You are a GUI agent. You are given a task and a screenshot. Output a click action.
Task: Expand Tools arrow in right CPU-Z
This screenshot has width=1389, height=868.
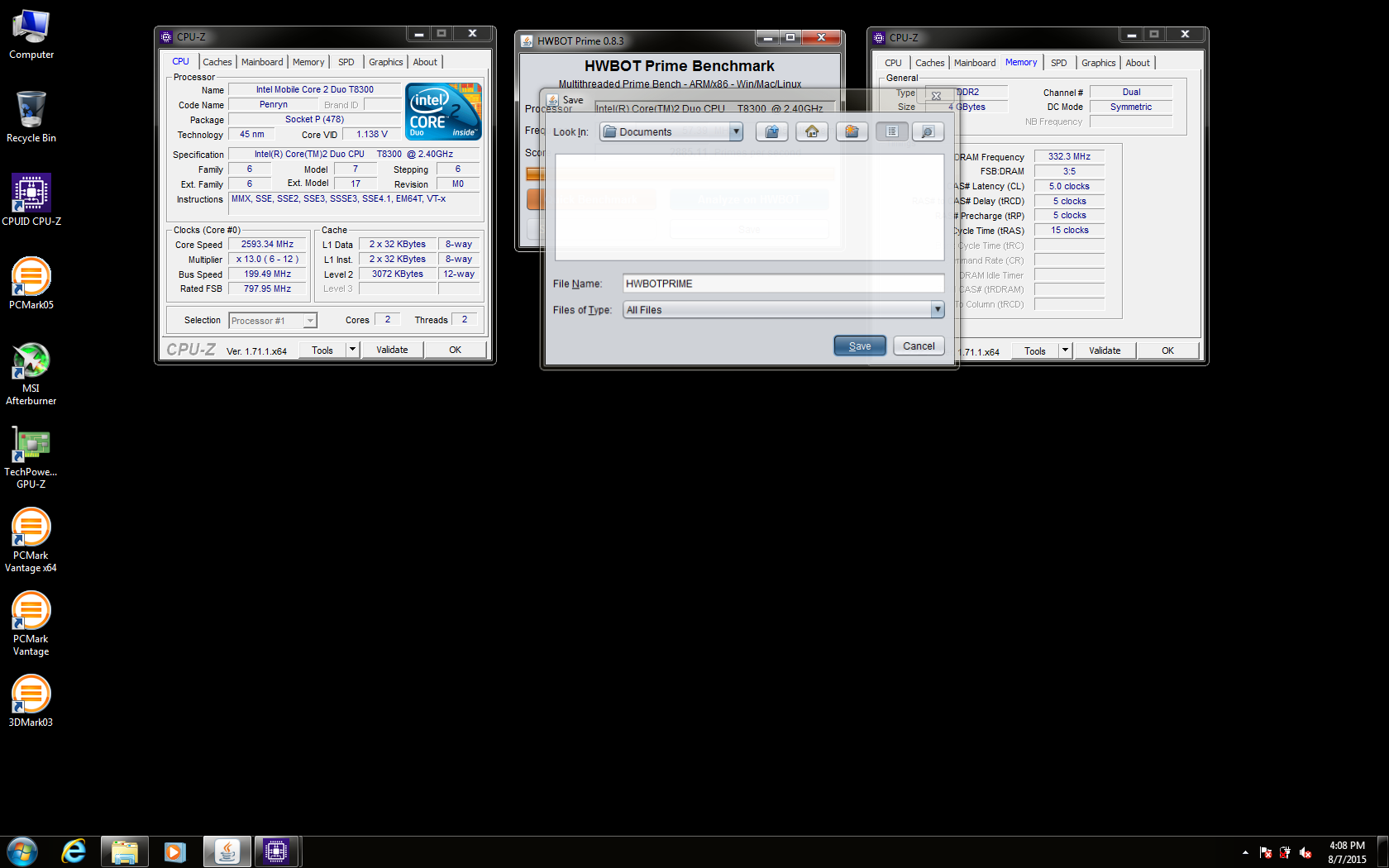(x=1065, y=351)
